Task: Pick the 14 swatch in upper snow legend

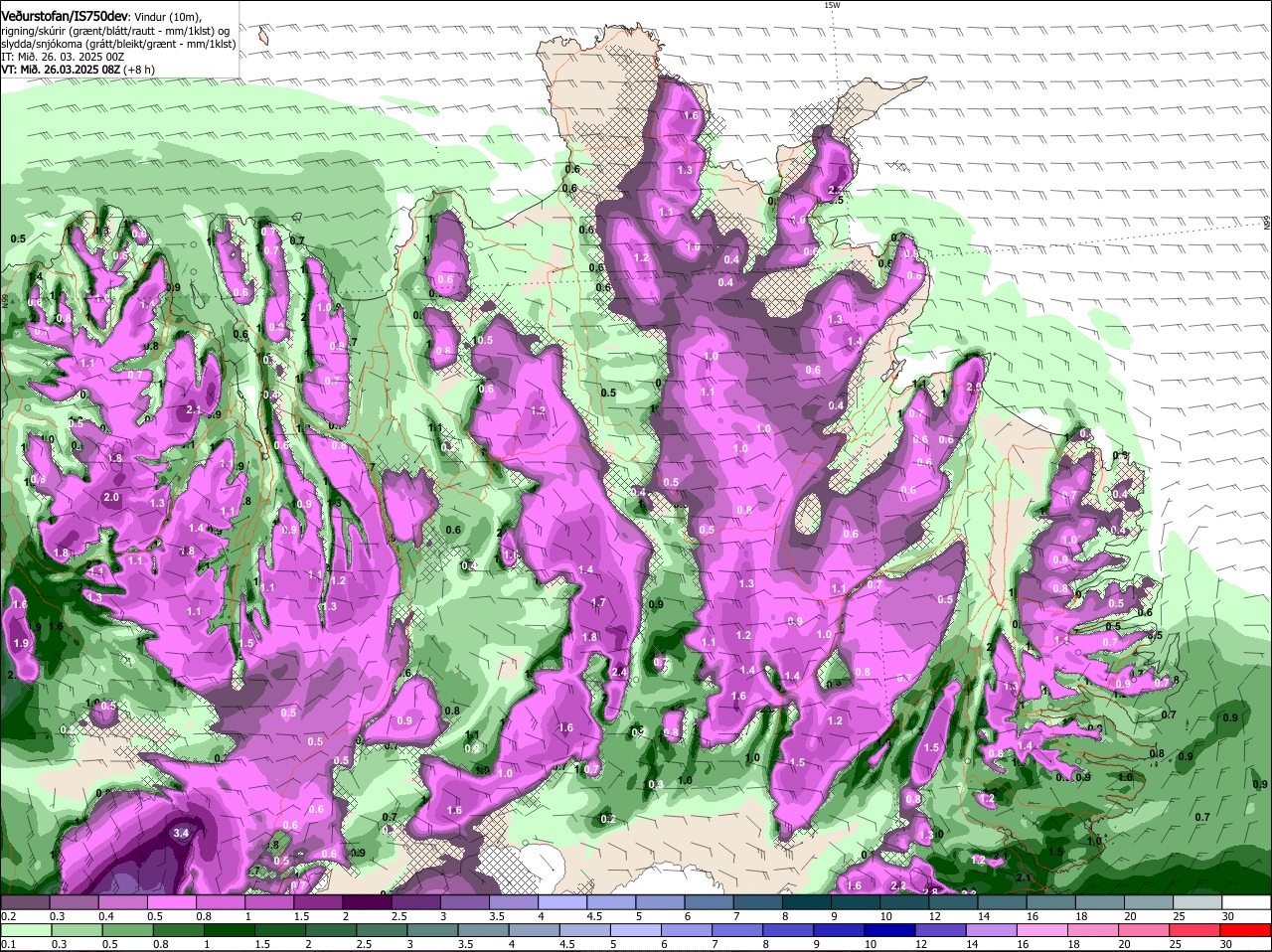Action: point(1002,901)
